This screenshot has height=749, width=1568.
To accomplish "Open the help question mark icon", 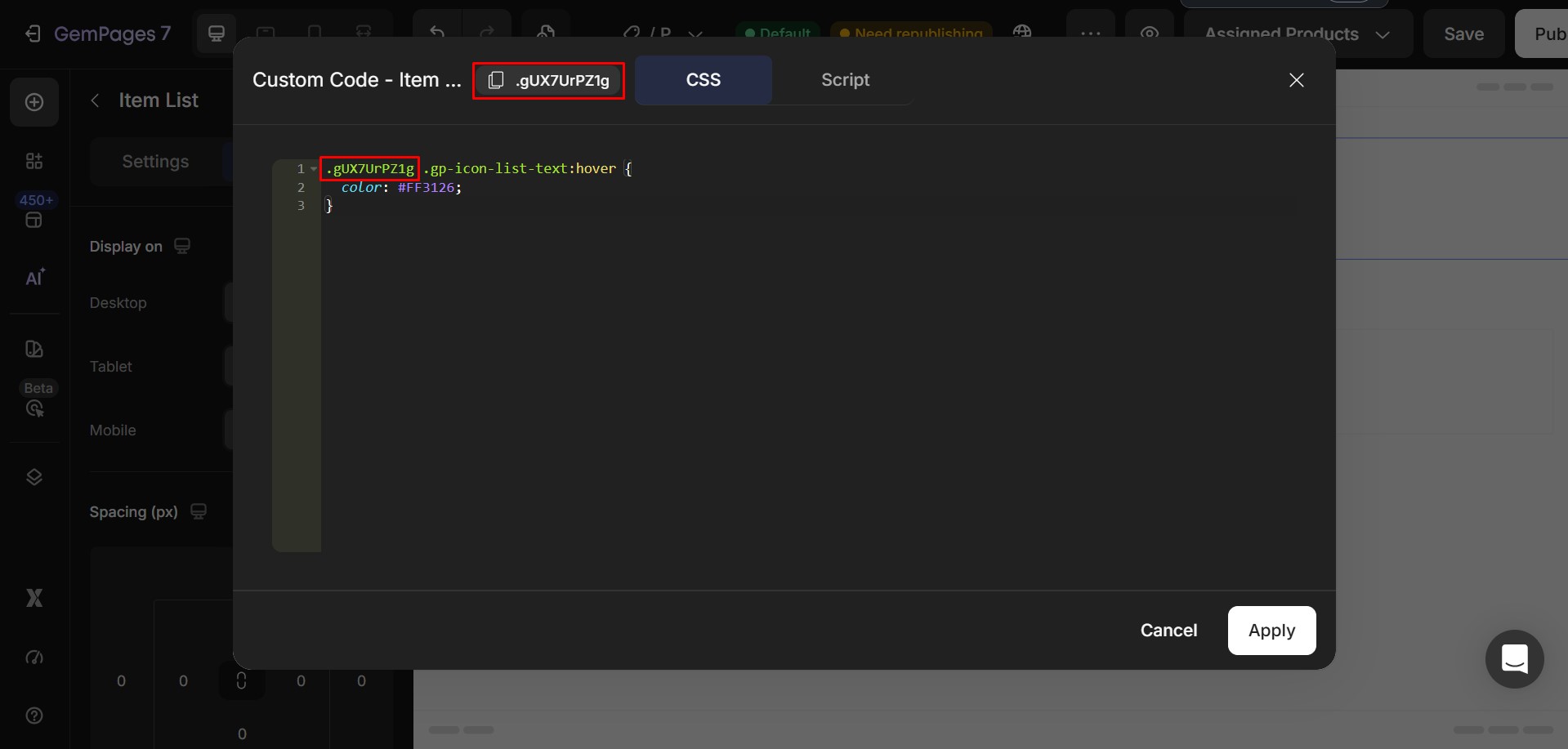I will [x=34, y=716].
